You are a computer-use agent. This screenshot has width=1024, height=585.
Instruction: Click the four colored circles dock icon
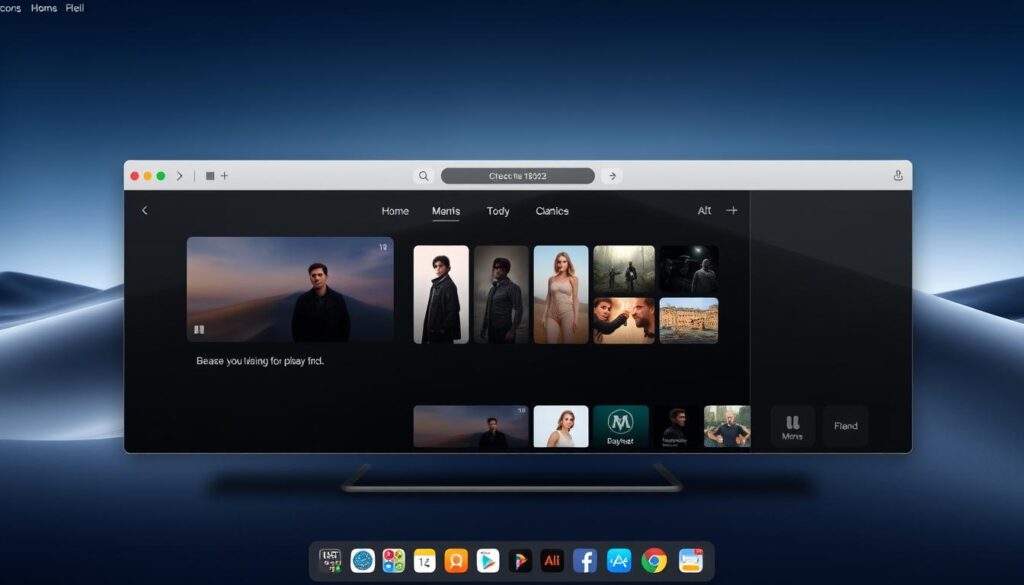tap(393, 561)
